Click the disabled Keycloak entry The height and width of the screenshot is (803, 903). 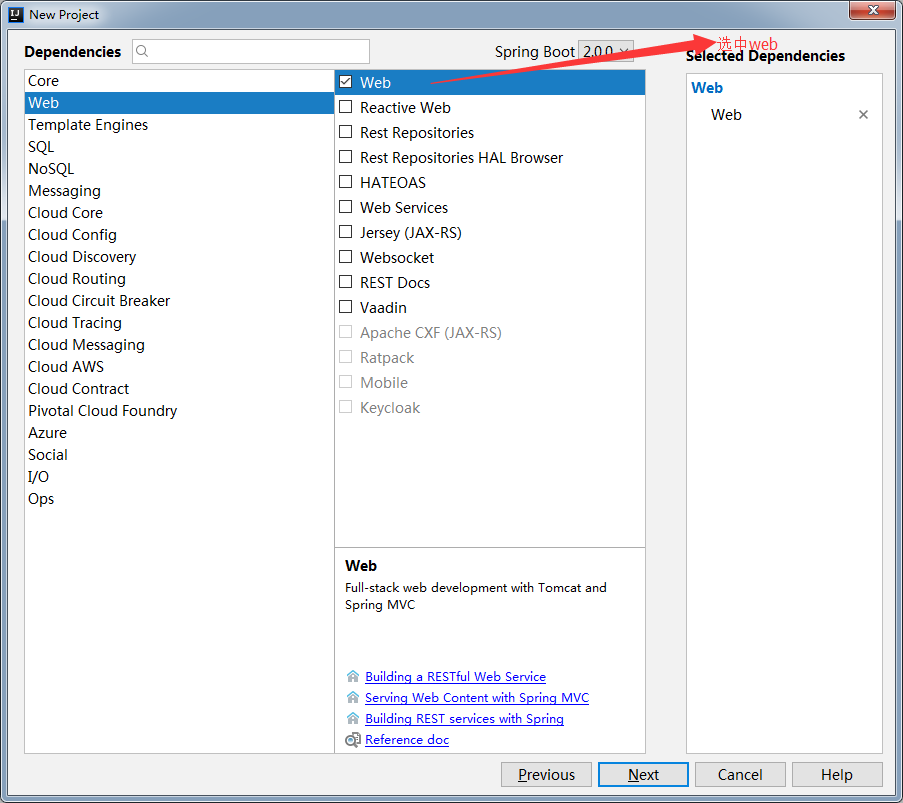coord(390,408)
